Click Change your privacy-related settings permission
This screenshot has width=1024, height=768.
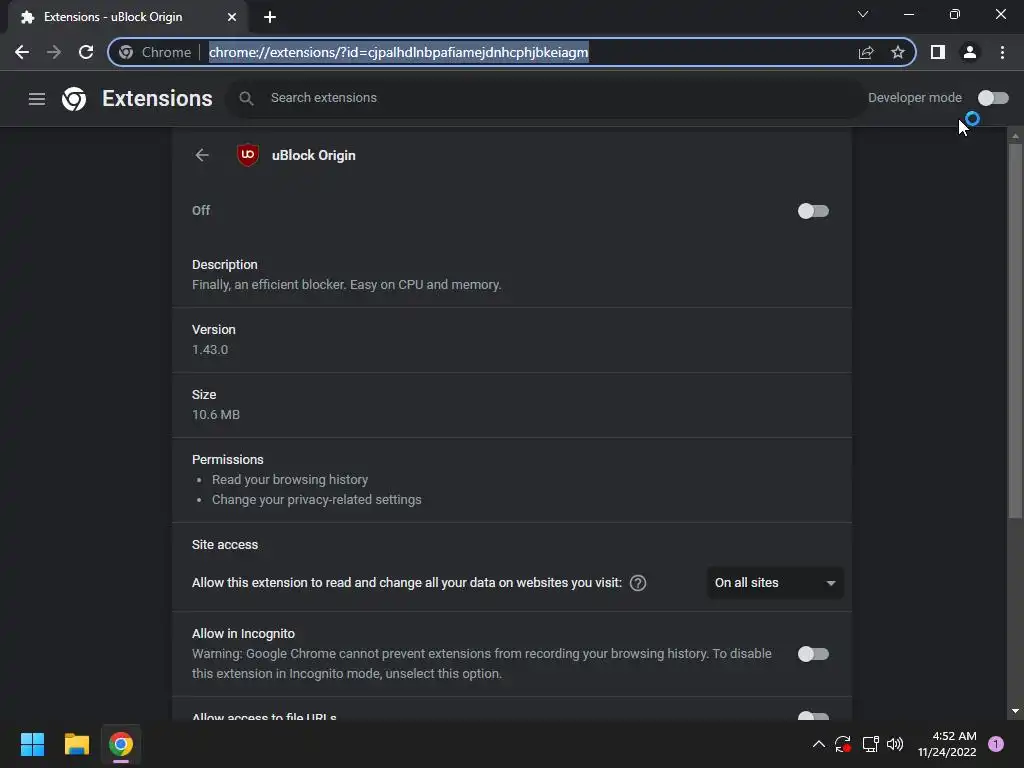coord(317,500)
